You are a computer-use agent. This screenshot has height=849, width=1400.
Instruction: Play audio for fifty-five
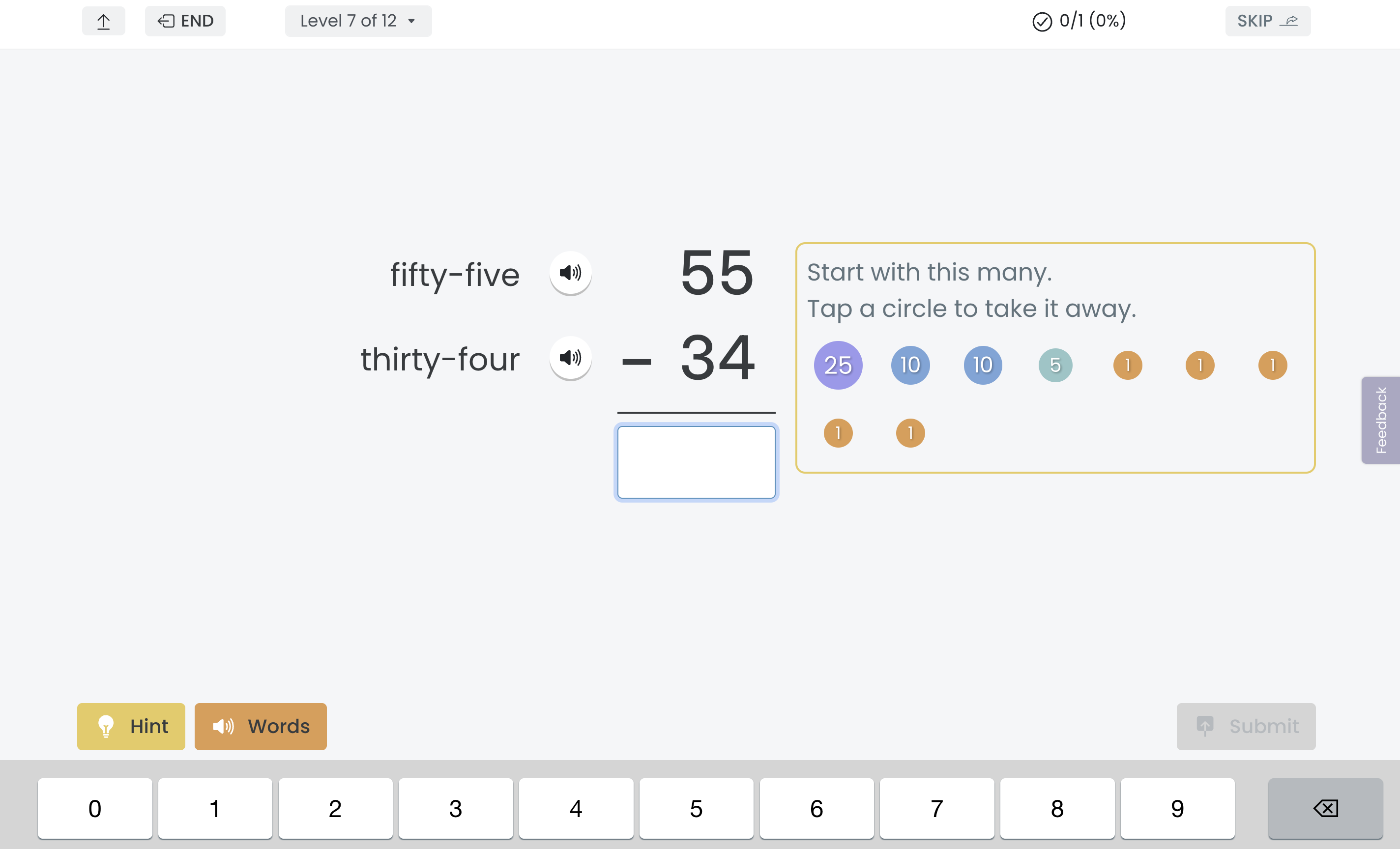[570, 273]
